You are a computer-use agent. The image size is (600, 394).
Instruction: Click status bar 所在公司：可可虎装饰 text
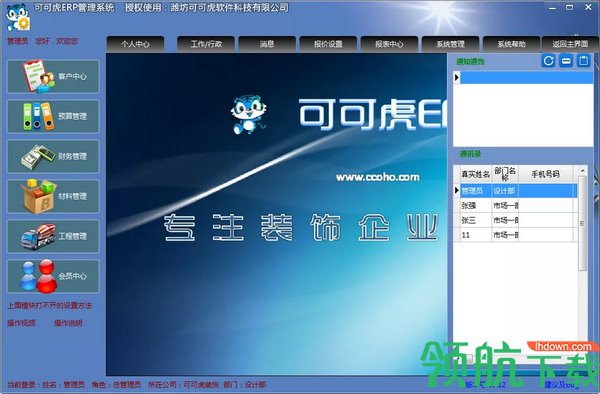(184, 384)
